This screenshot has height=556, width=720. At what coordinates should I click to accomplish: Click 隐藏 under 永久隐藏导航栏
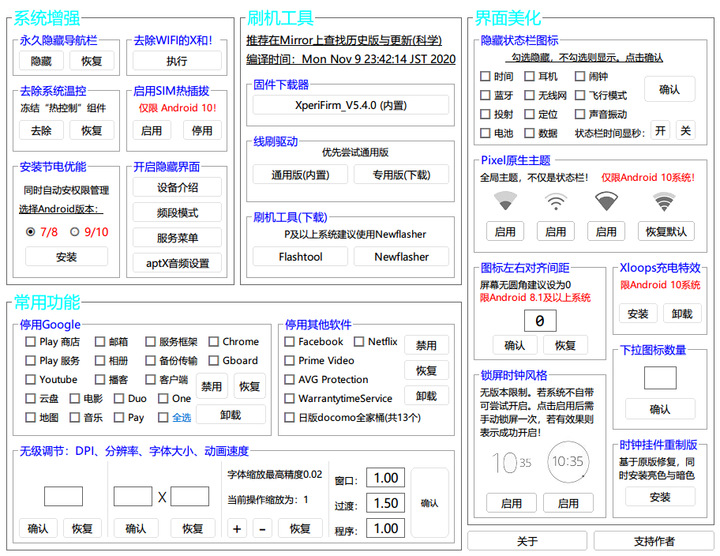tap(41, 61)
